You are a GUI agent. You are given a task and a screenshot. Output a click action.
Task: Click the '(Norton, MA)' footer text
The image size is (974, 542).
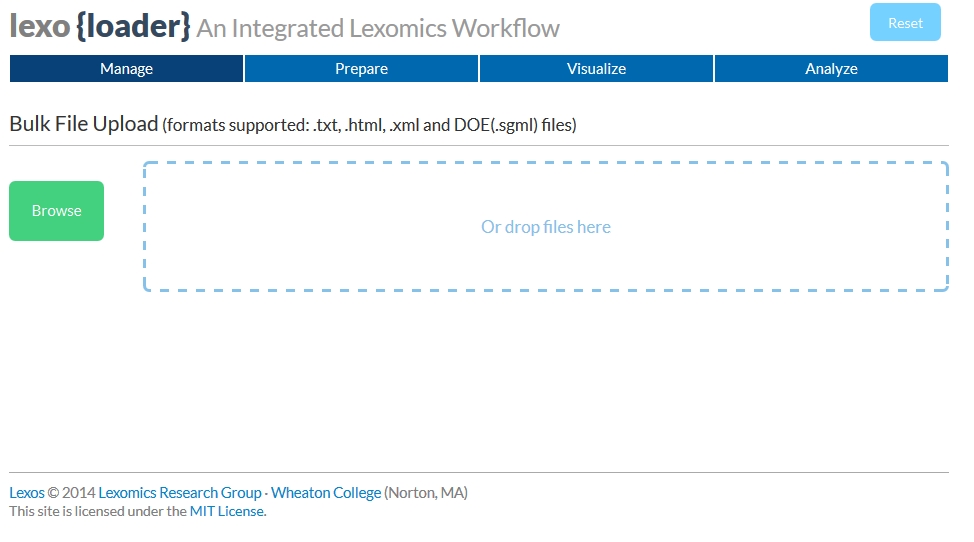coord(426,493)
